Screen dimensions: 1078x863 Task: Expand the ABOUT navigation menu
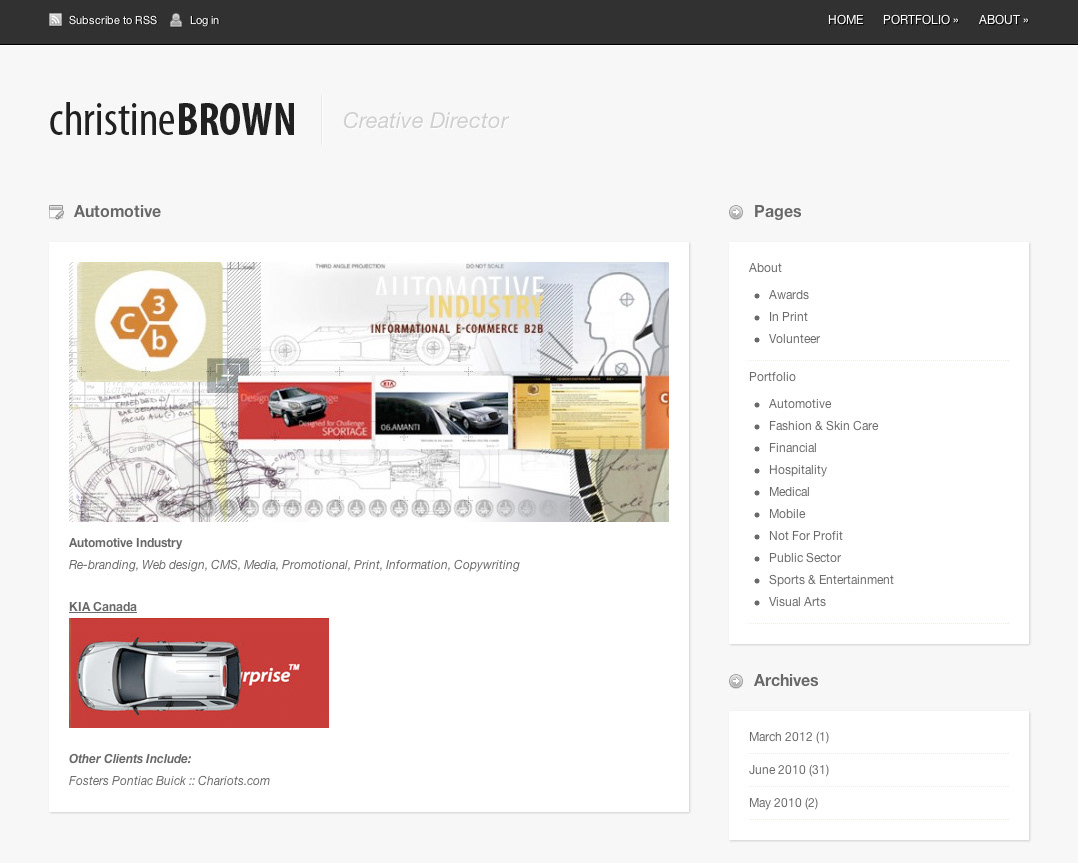click(x=1003, y=20)
